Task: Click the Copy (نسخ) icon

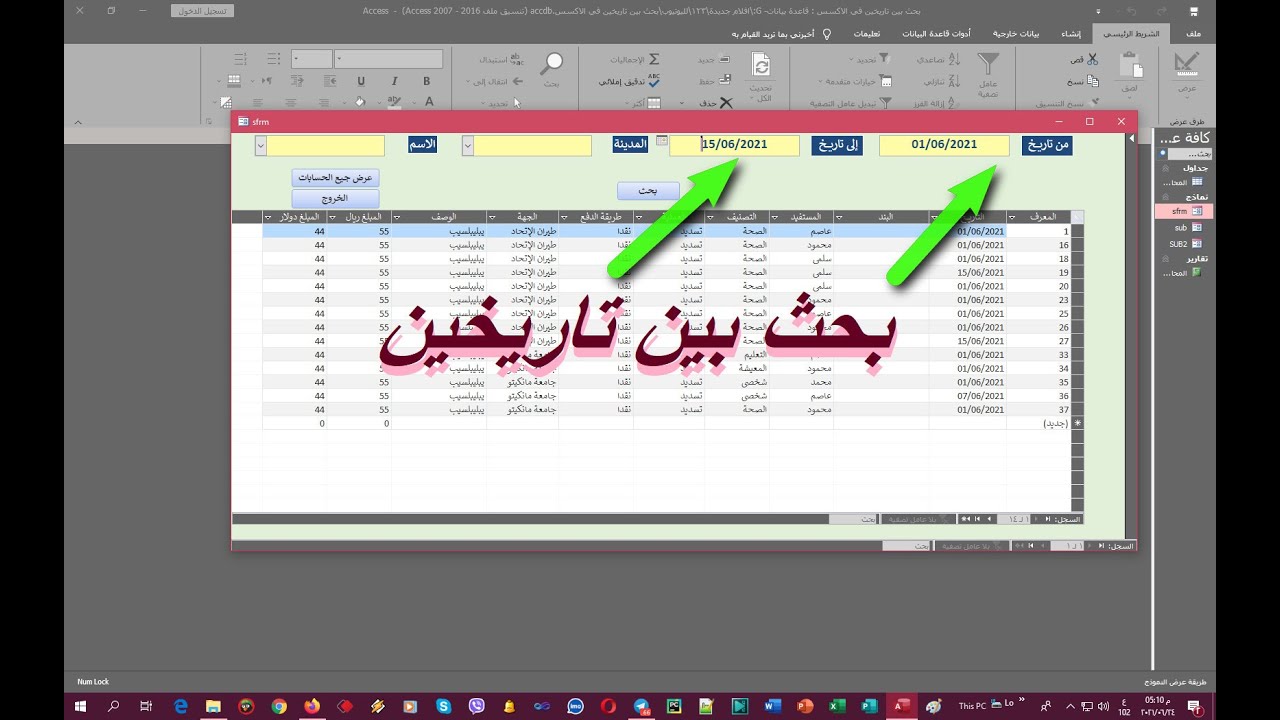Action: (x=1092, y=81)
